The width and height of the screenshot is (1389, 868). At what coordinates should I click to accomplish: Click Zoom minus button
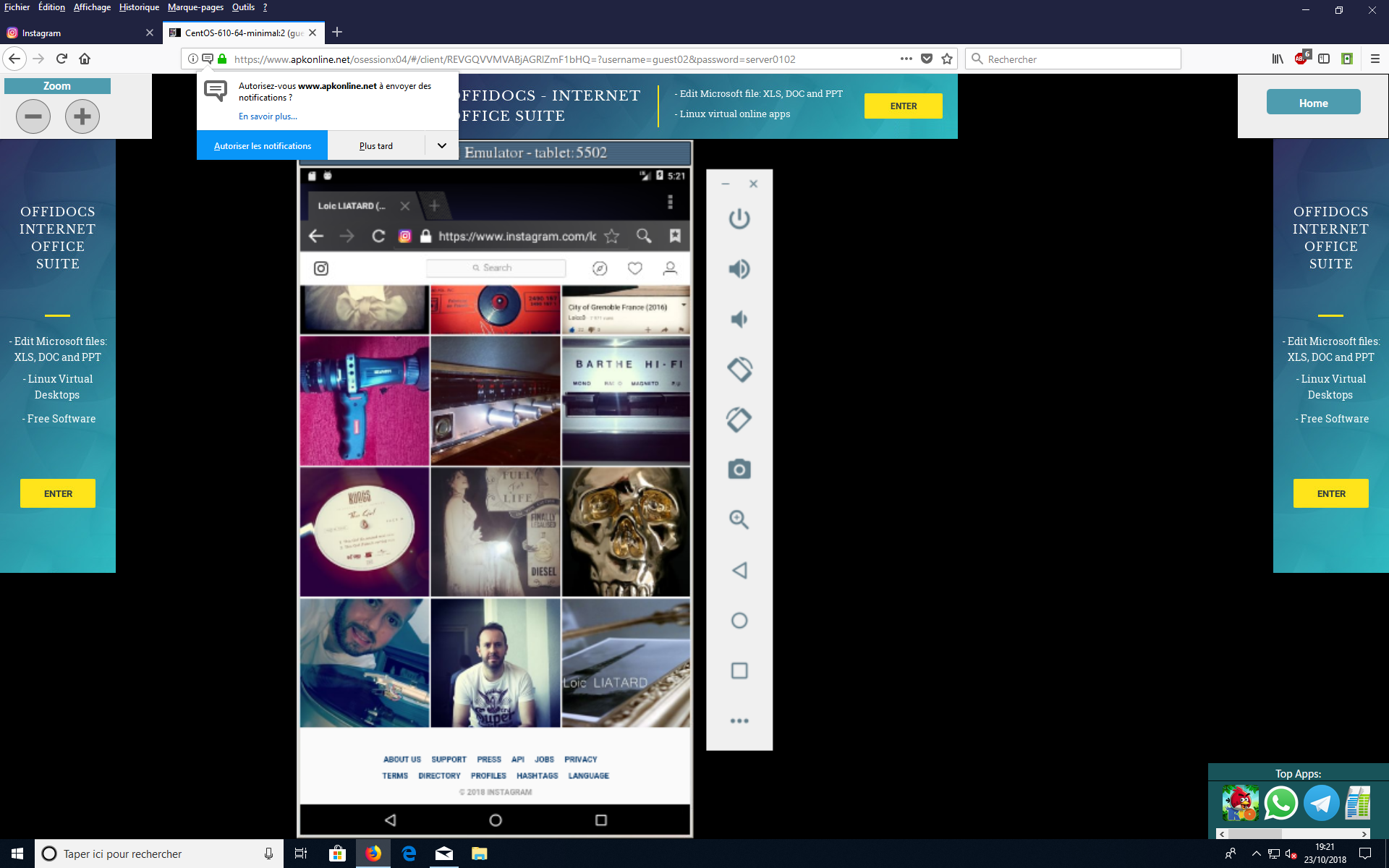click(33, 116)
